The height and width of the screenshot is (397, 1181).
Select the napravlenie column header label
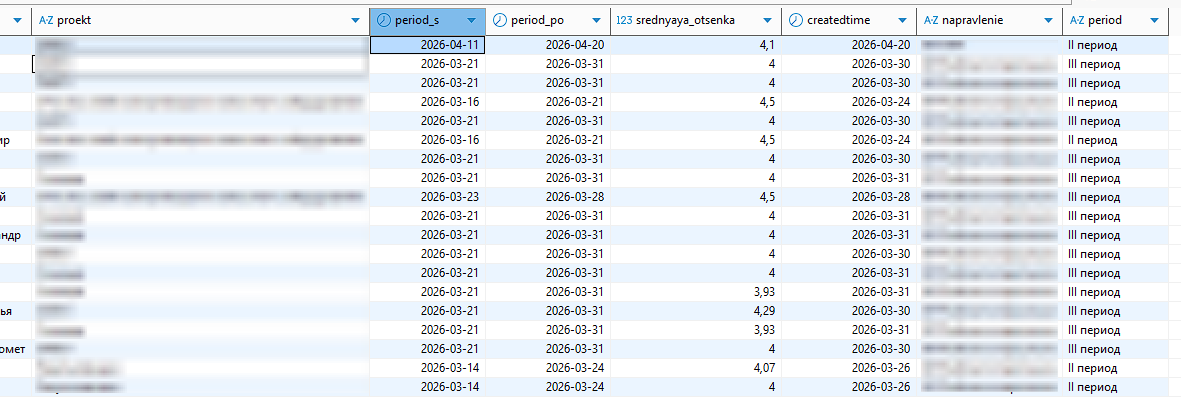[972, 20]
